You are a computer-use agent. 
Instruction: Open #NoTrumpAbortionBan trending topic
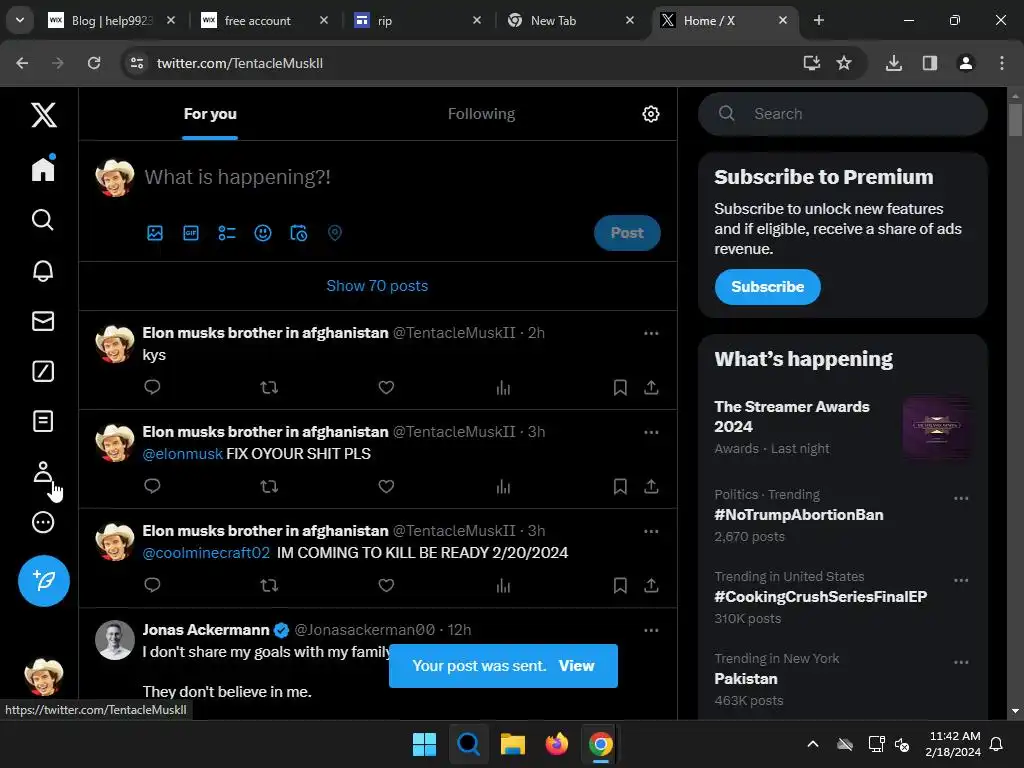coord(799,515)
